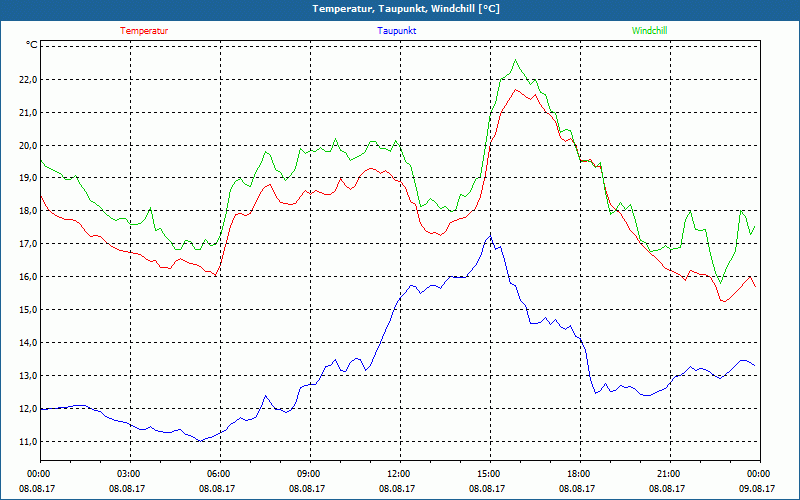The height and width of the screenshot is (500, 800).
Task: Select the 18:00 time axis label
Action: pyautogui.click(x=579, y=474)
